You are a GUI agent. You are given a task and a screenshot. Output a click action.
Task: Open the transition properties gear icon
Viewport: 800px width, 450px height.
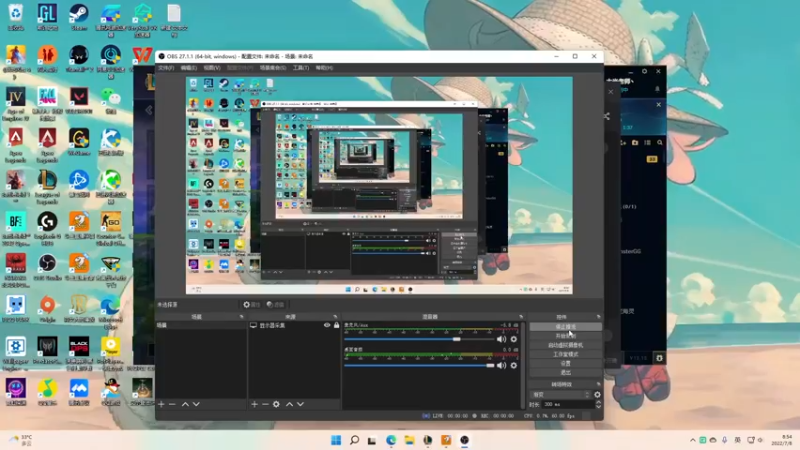[x=597, y=394]
